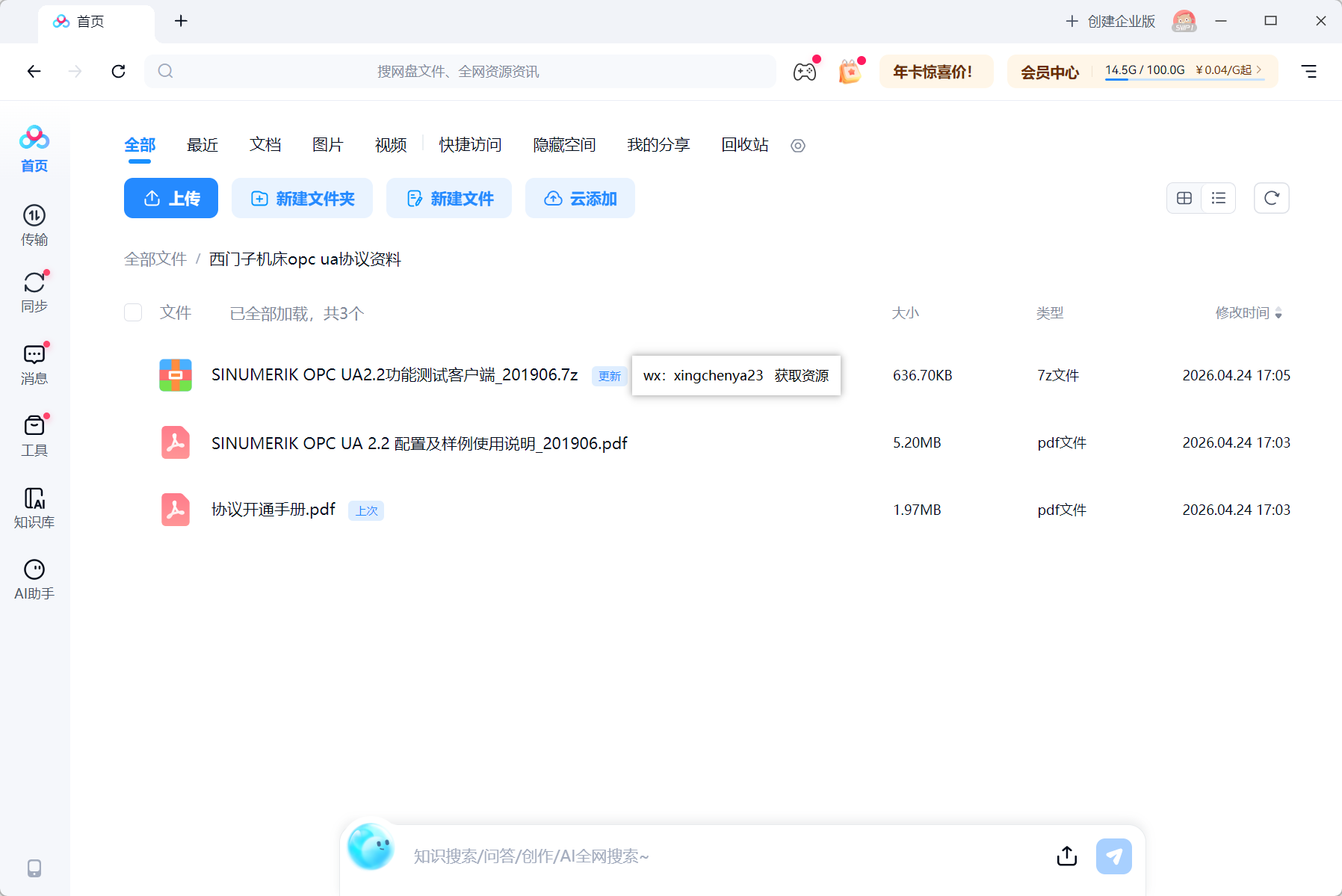Open the 快捷访问 tab

[x=470, y=145]
